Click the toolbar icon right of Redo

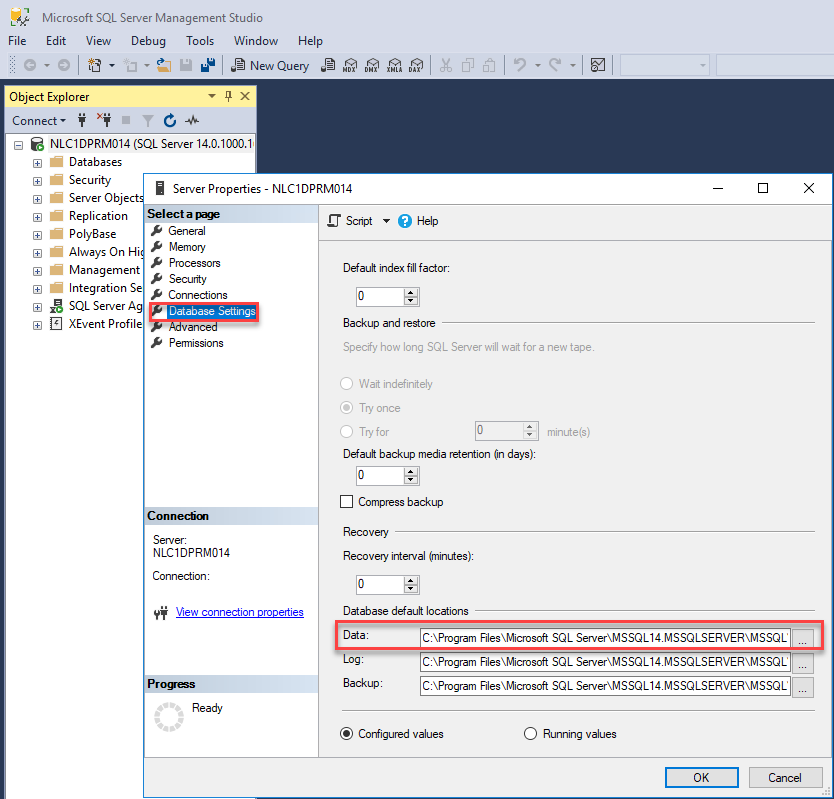[x=598, y=65]
